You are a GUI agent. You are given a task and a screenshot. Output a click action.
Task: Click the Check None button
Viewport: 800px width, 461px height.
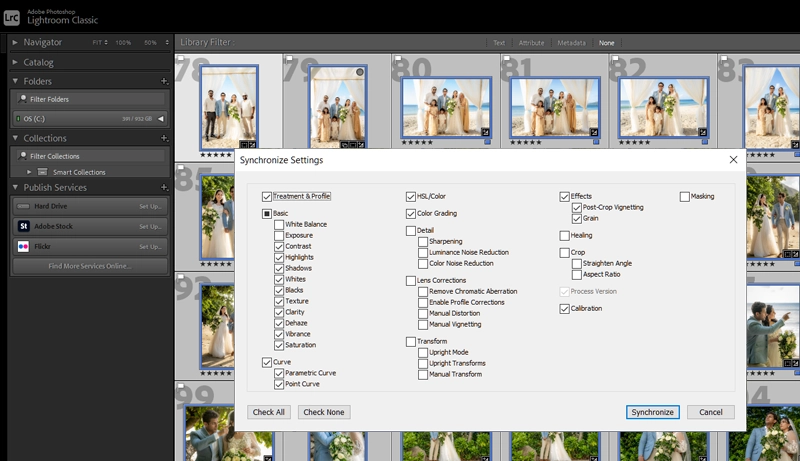point(324,412)
